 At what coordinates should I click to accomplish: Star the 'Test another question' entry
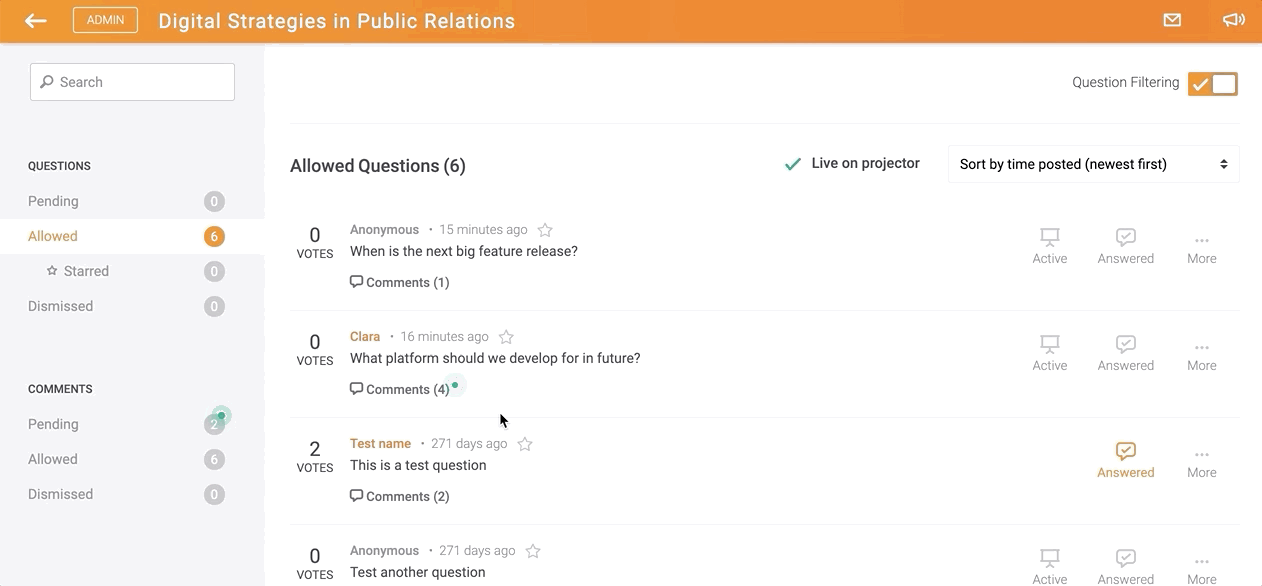pyautogui.click(x=533, y=551)
